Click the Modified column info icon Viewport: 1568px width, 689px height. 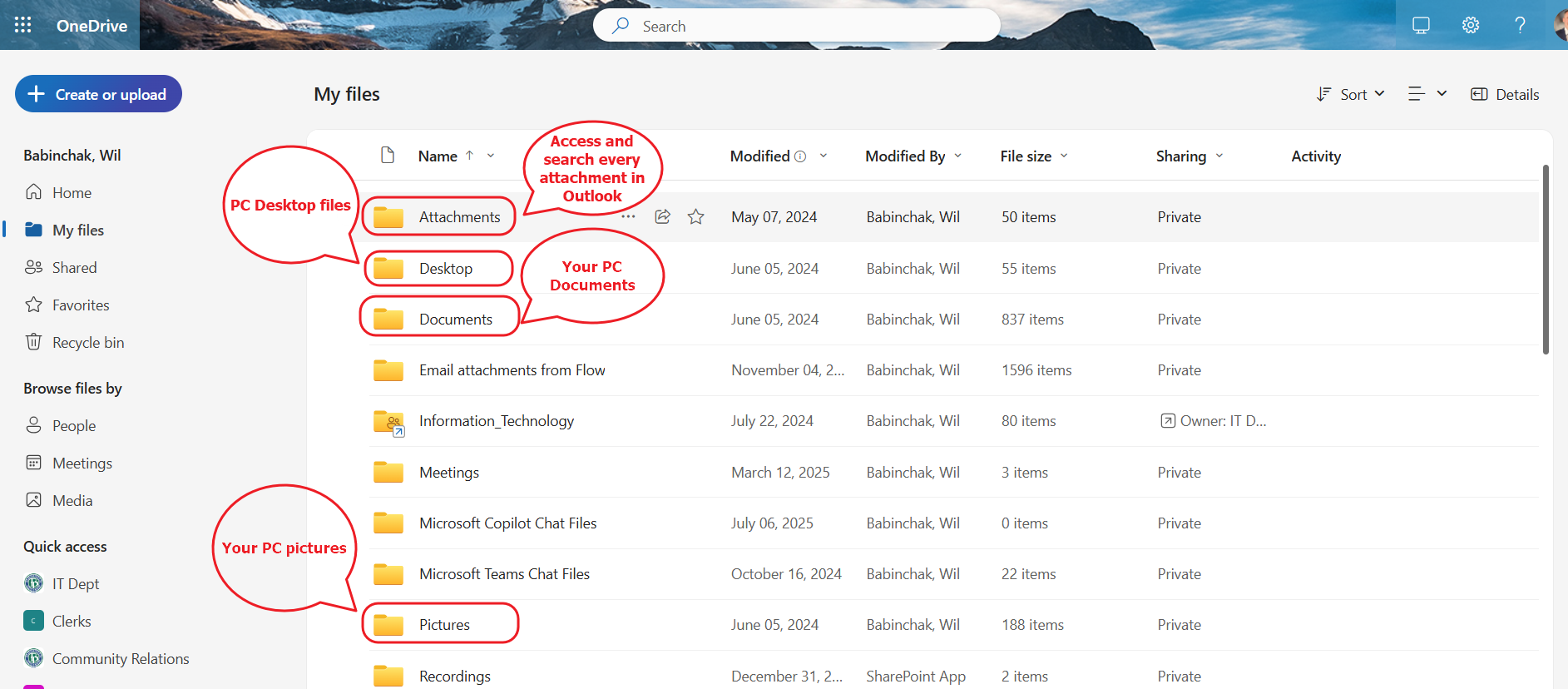[x=800, y=156]
